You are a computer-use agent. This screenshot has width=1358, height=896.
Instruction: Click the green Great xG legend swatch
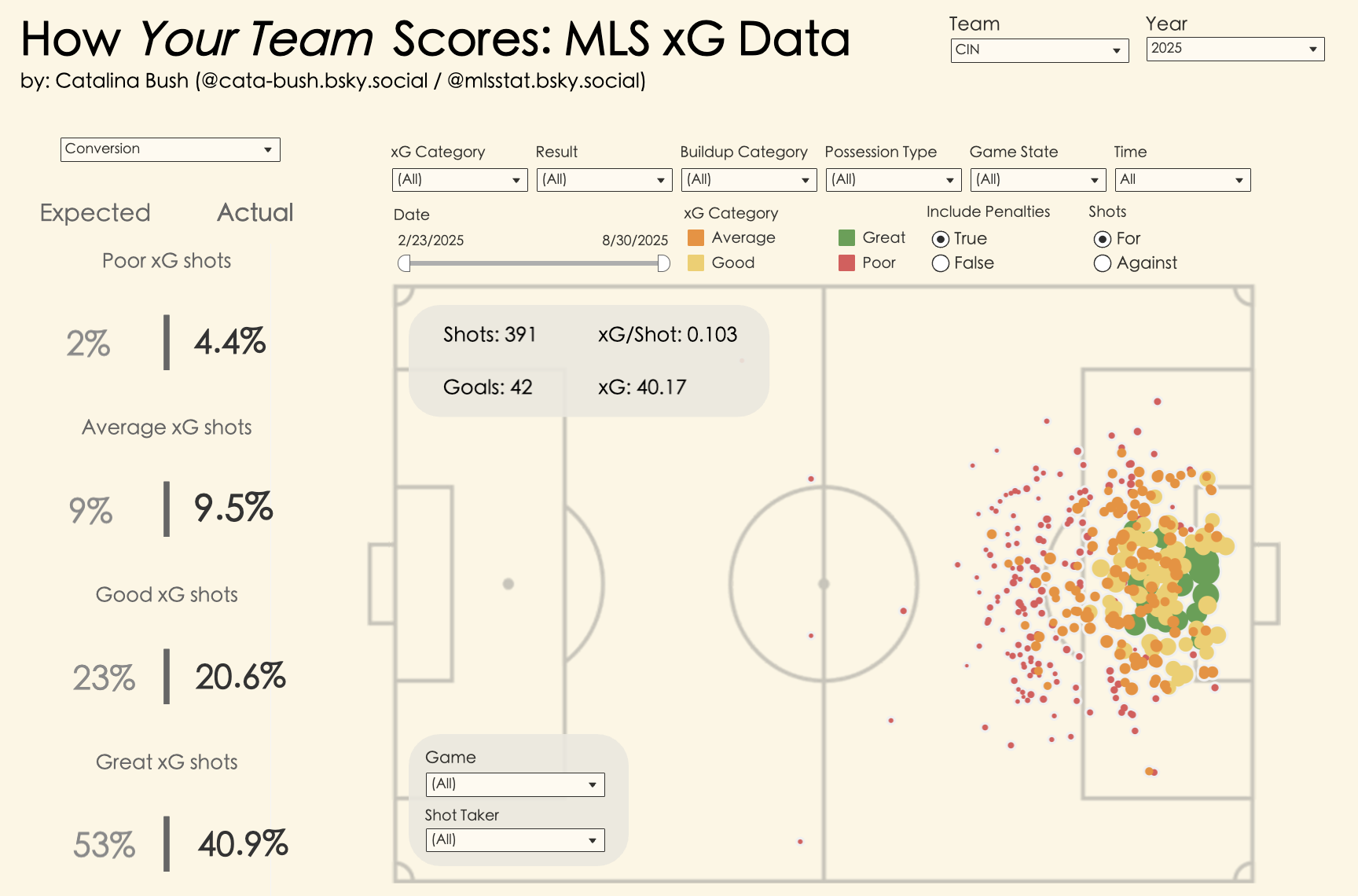[846, 237]
